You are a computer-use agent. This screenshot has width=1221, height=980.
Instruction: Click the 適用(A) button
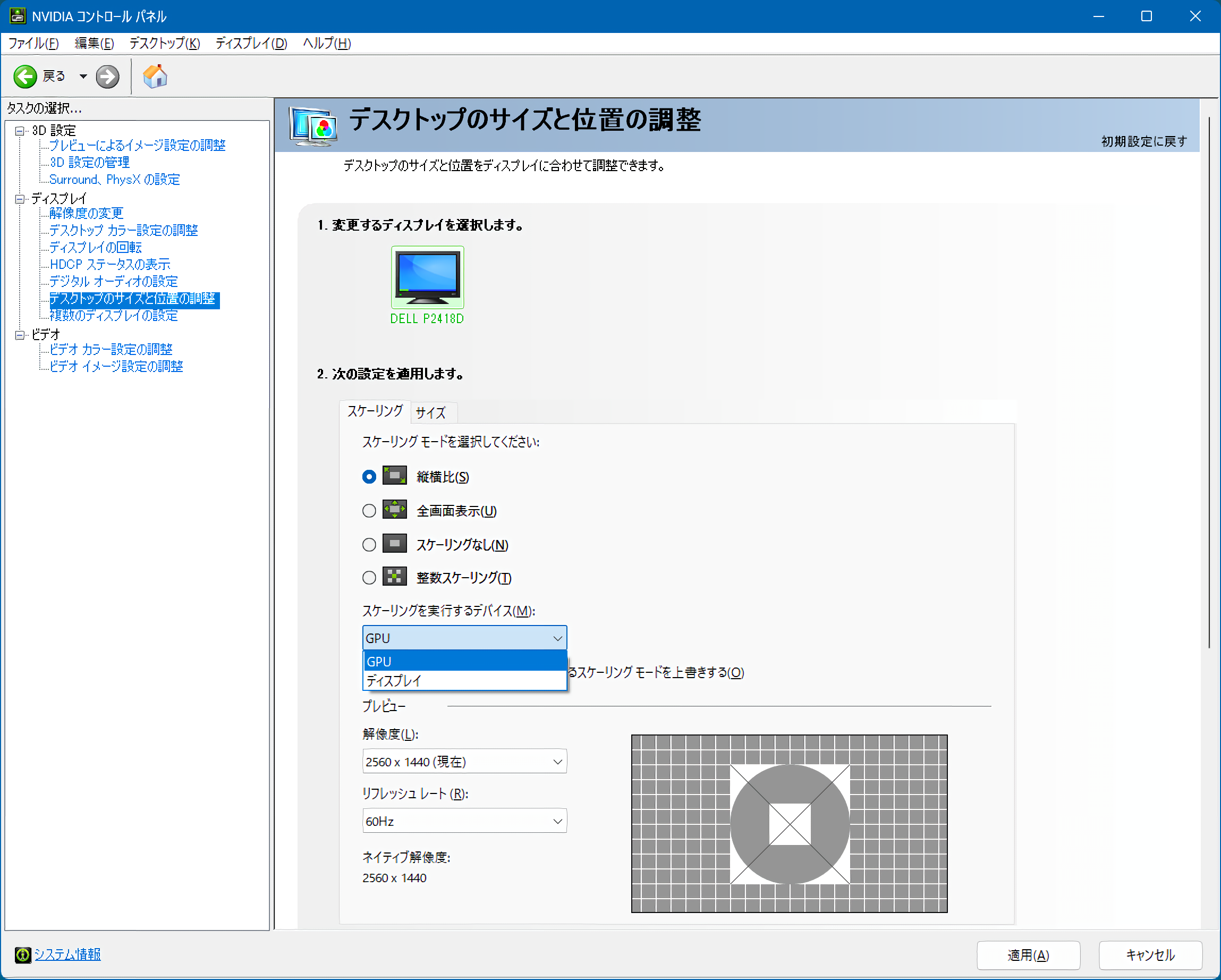pos(1028,955)
